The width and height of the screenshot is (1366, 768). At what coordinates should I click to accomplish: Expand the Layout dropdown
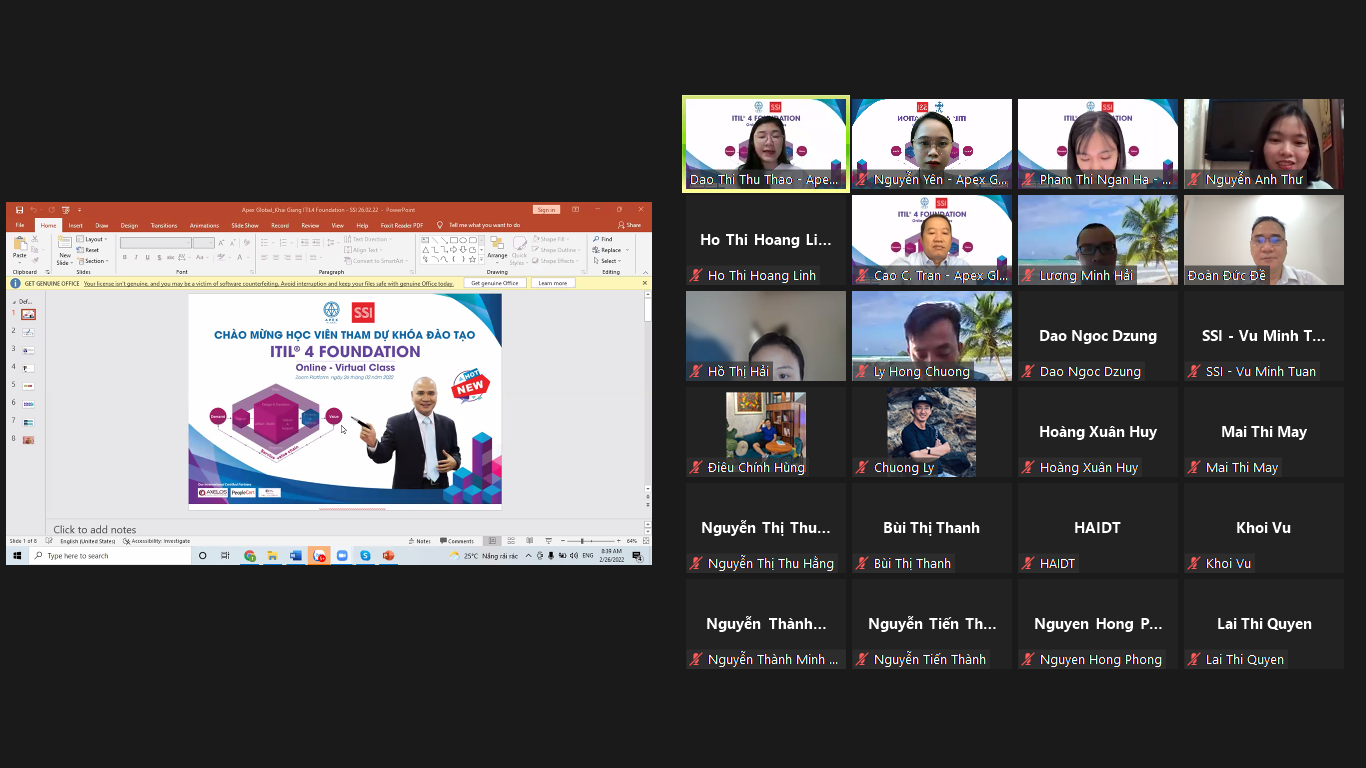92,239
